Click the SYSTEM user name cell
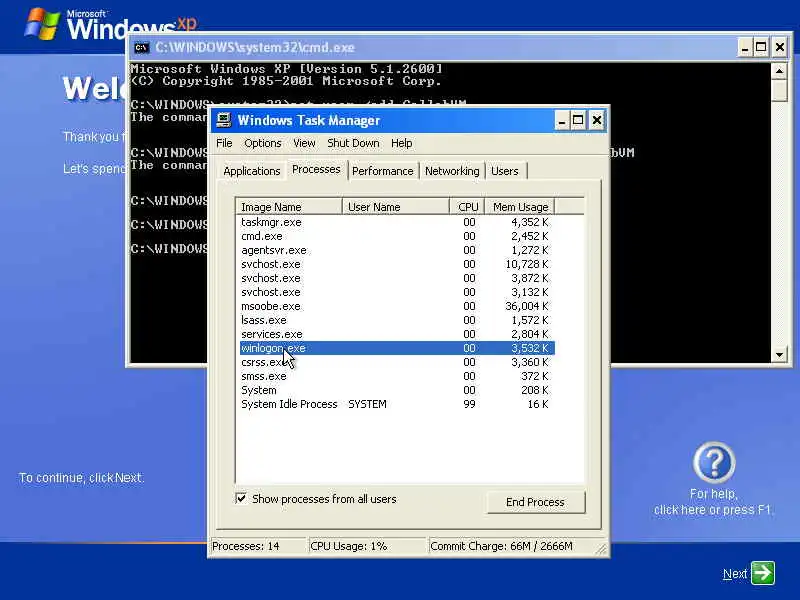The width and height of the screenshot is (800, 600). pyautogui.click(x=367, y=404)
